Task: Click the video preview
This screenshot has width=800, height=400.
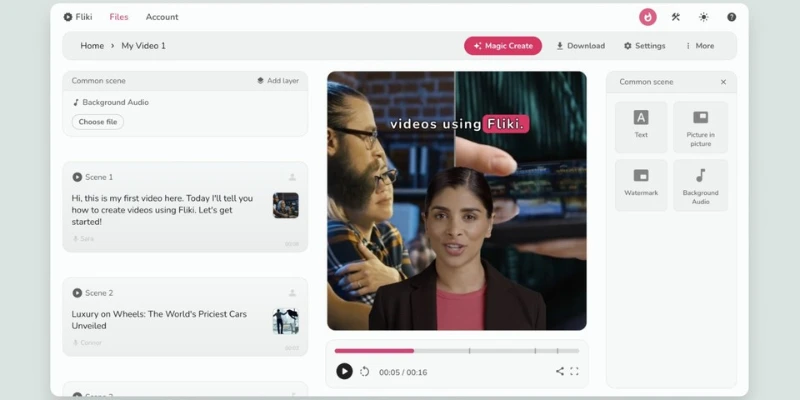Action: coord(457,201)
